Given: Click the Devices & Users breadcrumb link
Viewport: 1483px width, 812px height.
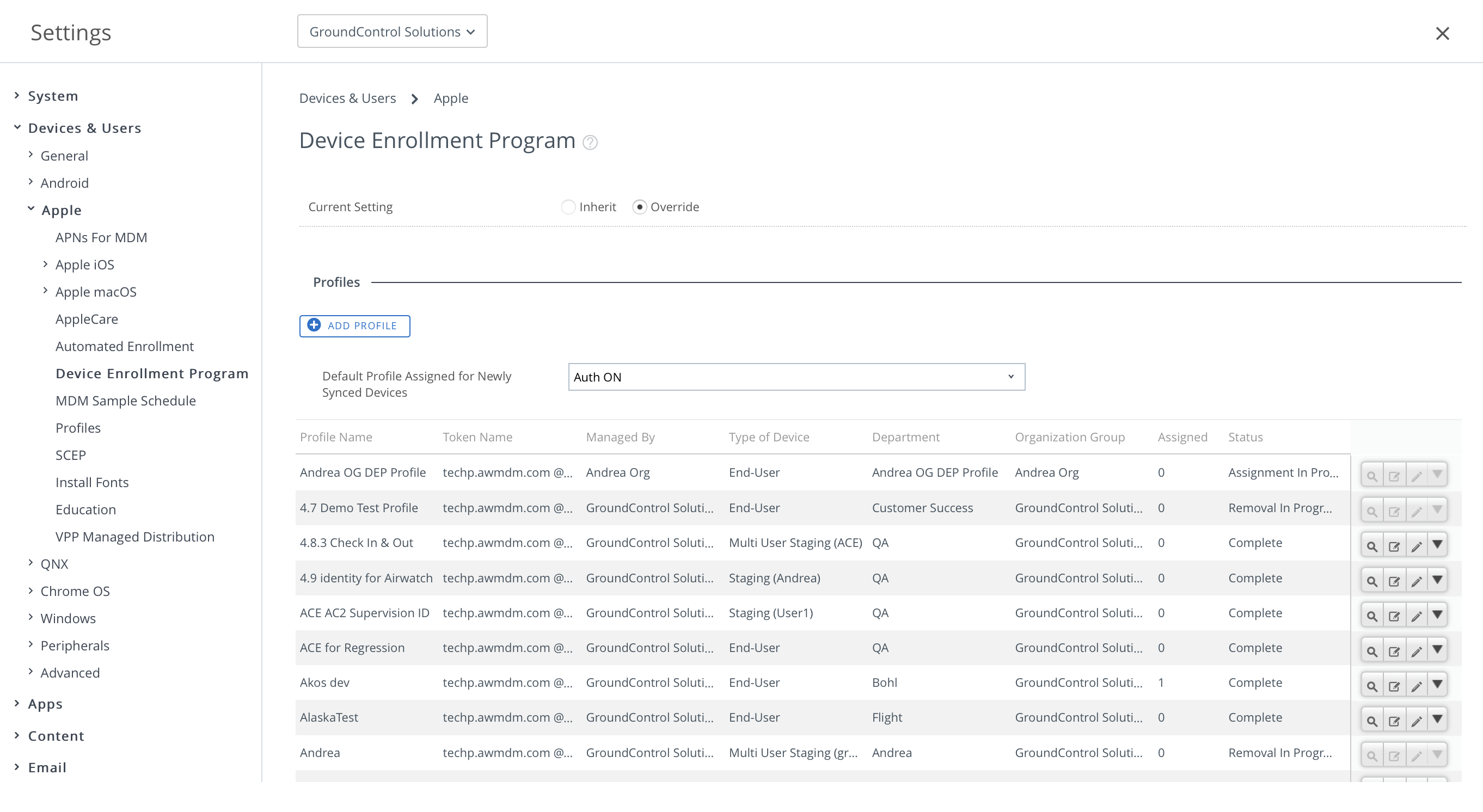Looking at the screenshot, I should click(347, 99).
